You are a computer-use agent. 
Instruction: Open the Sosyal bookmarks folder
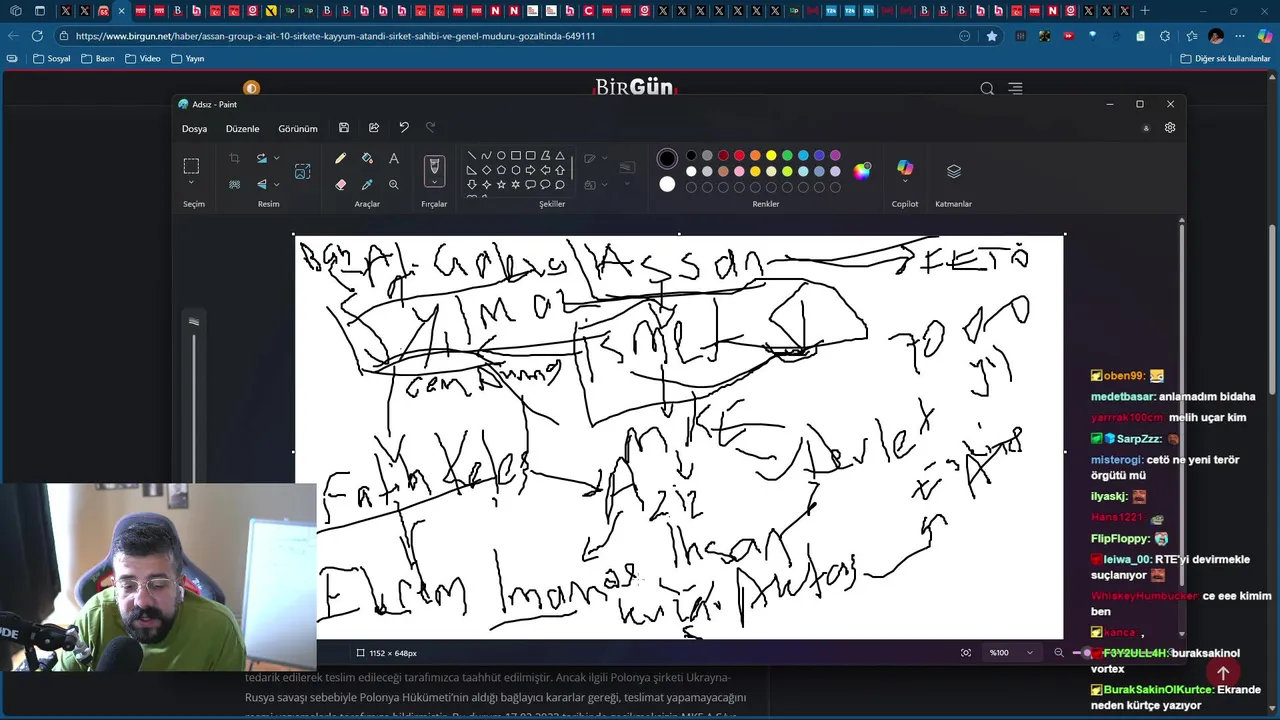click(x=52, y=59)
